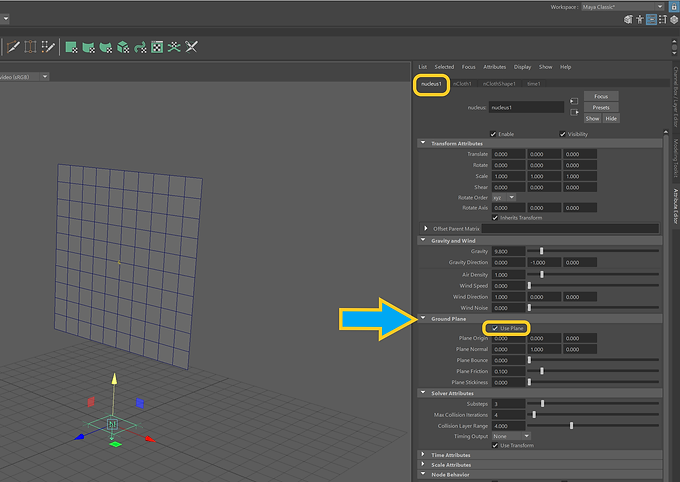Toggle the Modeling Toolkit panel icon
The width and height of the screenshot is (680, 482).
click(x=628, y=20)
